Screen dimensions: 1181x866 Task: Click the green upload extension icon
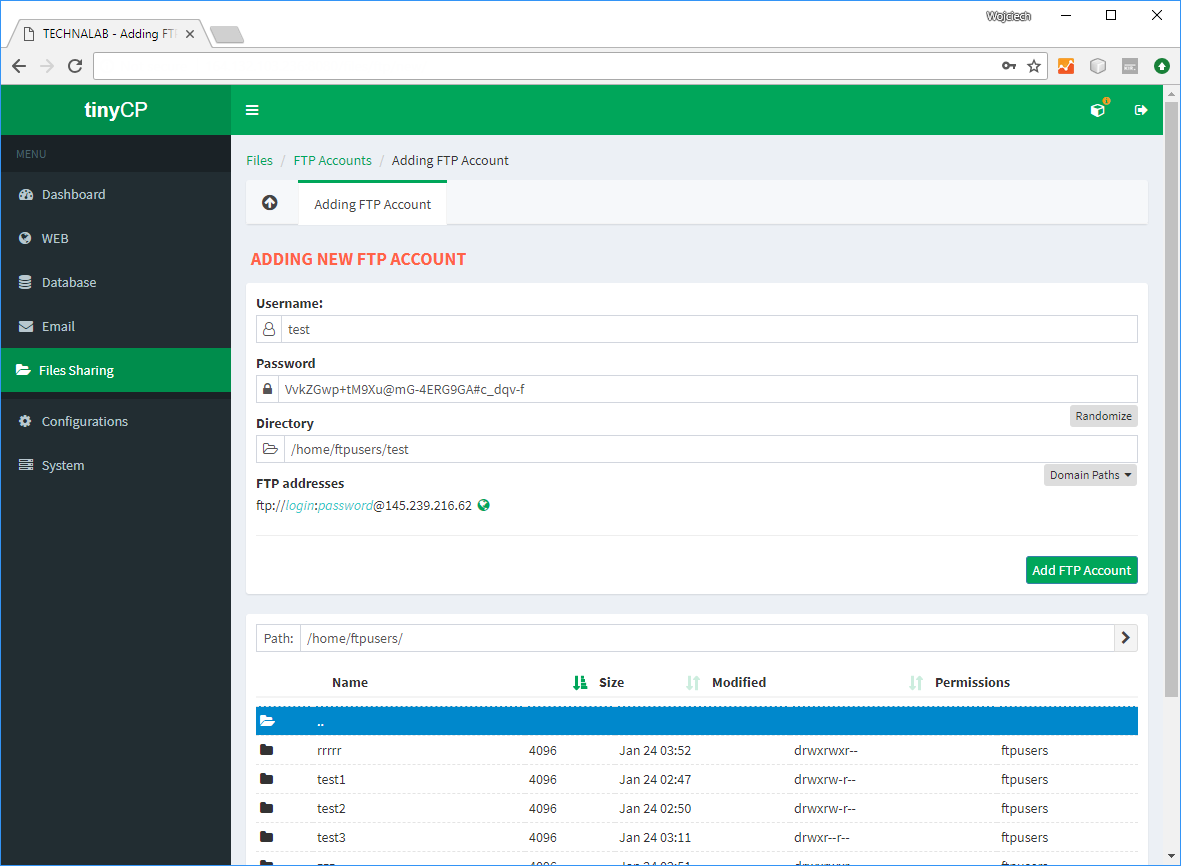[1162, 66]
